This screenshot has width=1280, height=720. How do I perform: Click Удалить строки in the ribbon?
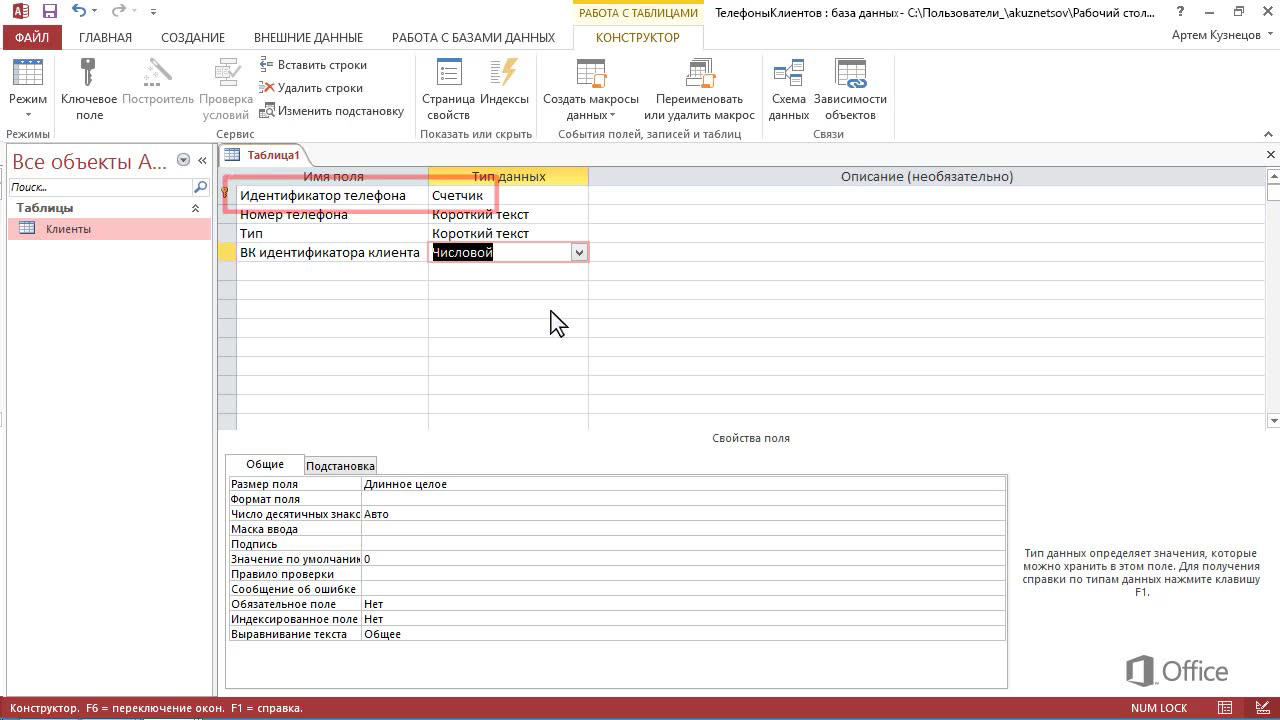311,88
